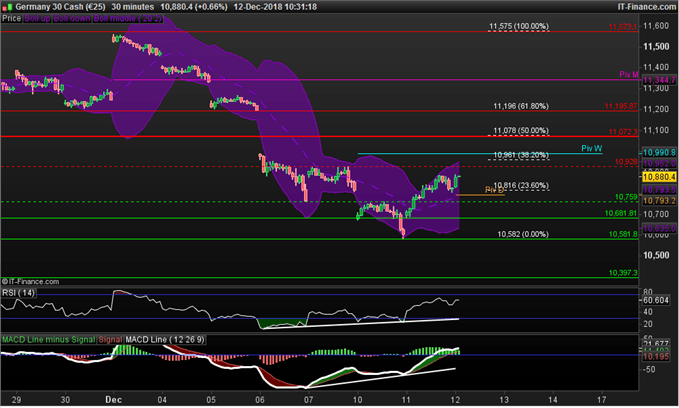The height and width of the screenshot is (408, 679).
Task: Click the Germany 30 Cash (€25) title
Action: pyautogui.click(x=60, y=7)
